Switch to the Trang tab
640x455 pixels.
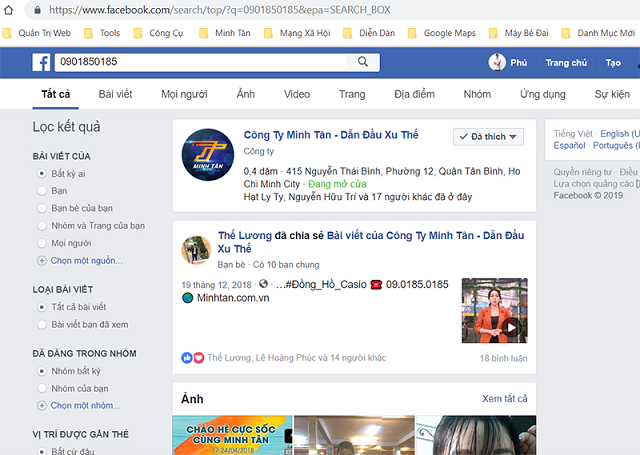pos(352,94)
